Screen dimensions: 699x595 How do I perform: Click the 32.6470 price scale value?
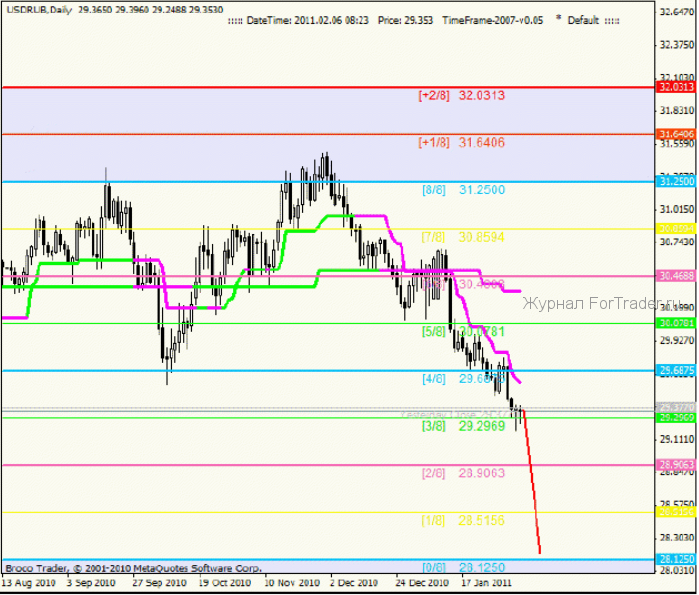click(x=677, y=12)
